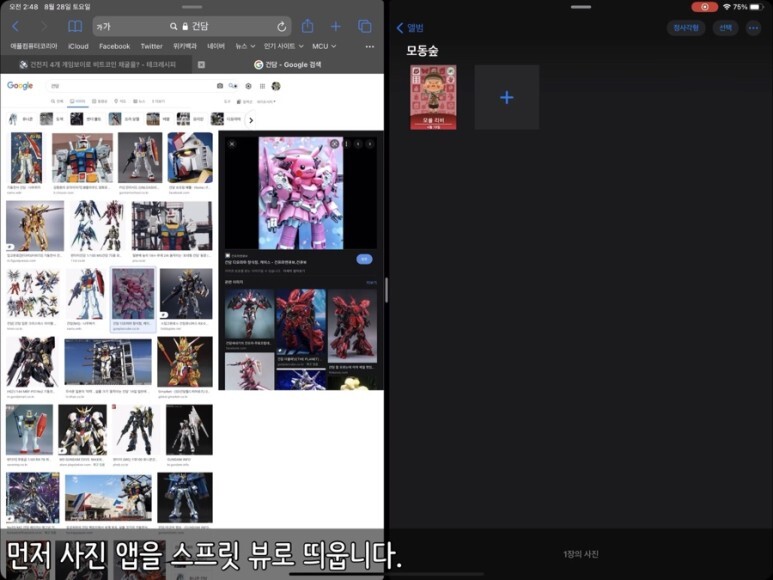Open the animal crossing card photo thumbnail
Viewport: 773px width, 580px height.
tap(433, 97)
